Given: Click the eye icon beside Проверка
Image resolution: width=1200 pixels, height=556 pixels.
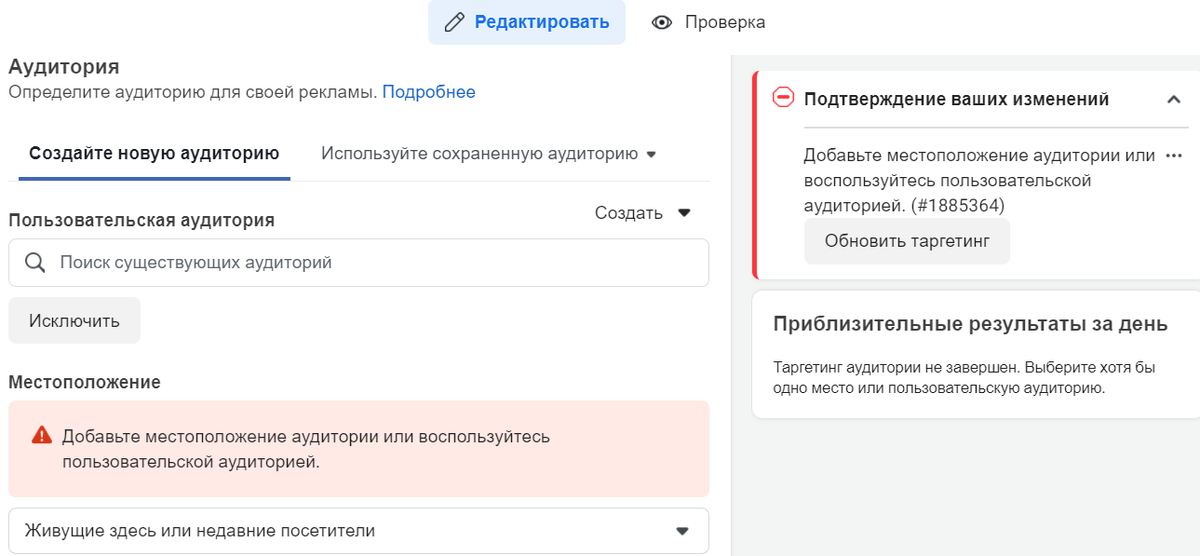Looking at the screenshot, I should pyautogui.click(x=661, y=22).
